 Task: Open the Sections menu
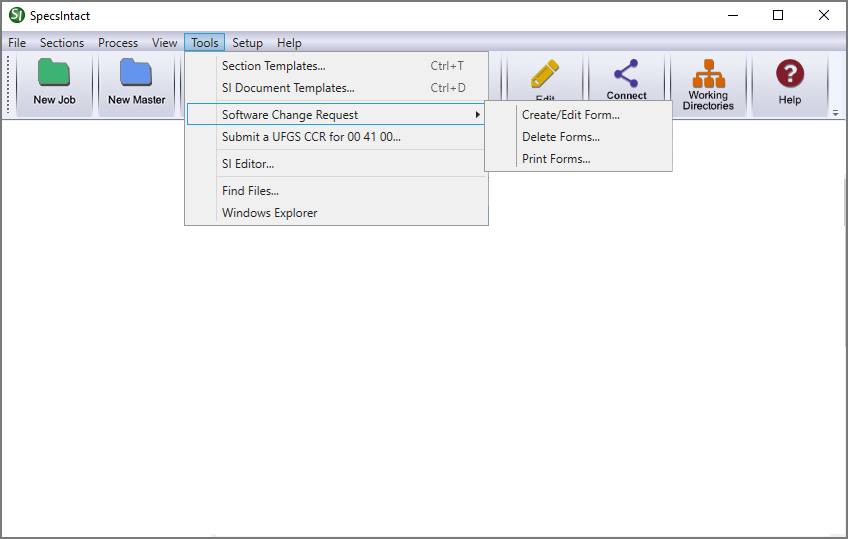click(62, 43)
